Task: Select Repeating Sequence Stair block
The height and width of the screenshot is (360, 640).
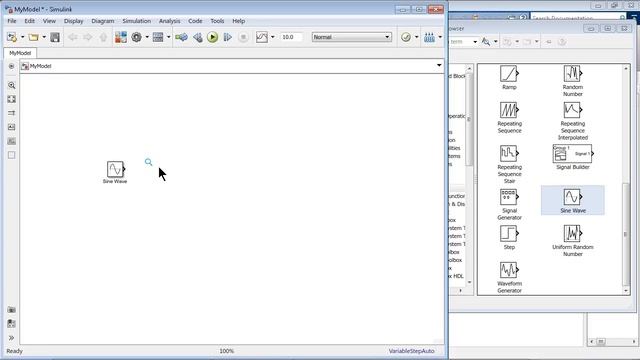Action: coord(509,164)
